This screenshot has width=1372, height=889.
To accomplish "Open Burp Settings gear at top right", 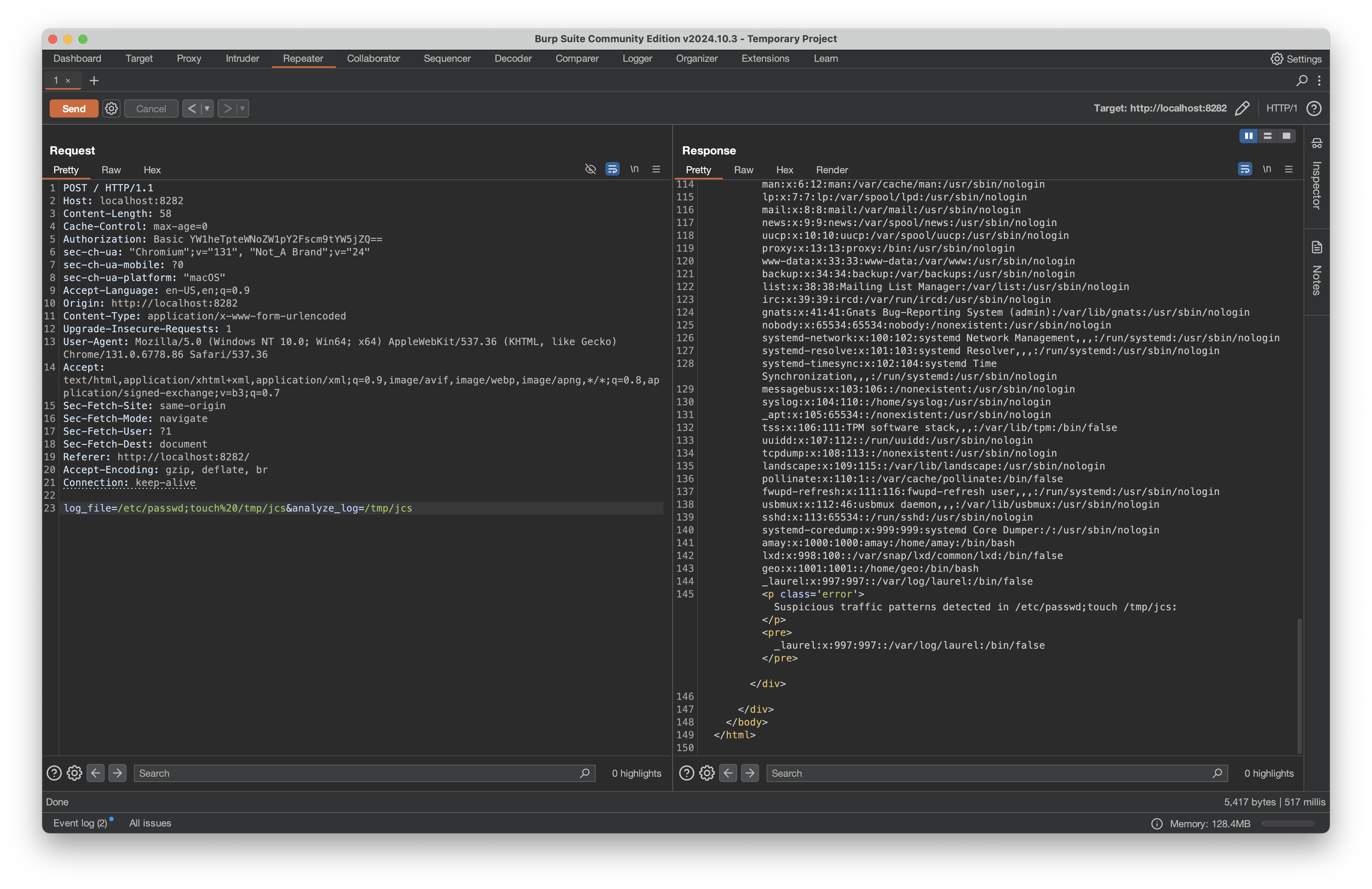I will pos(1276,59).
